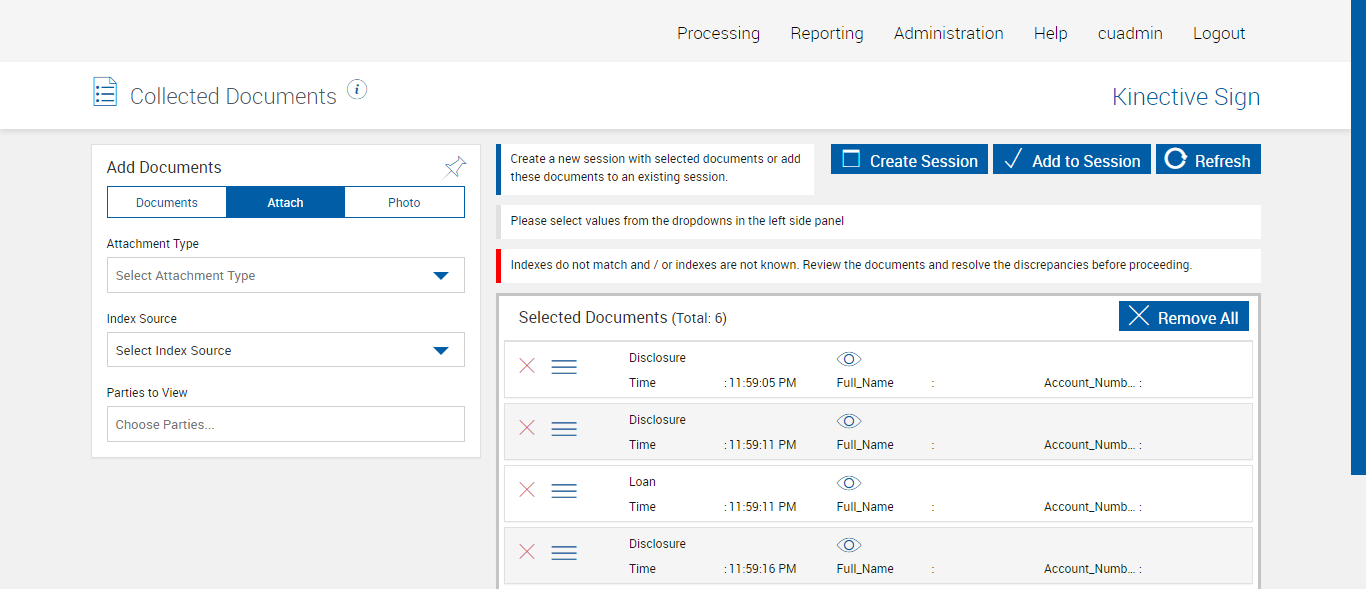Click drag handle on 11:59:16 PM Disclosure

point(564,553)
